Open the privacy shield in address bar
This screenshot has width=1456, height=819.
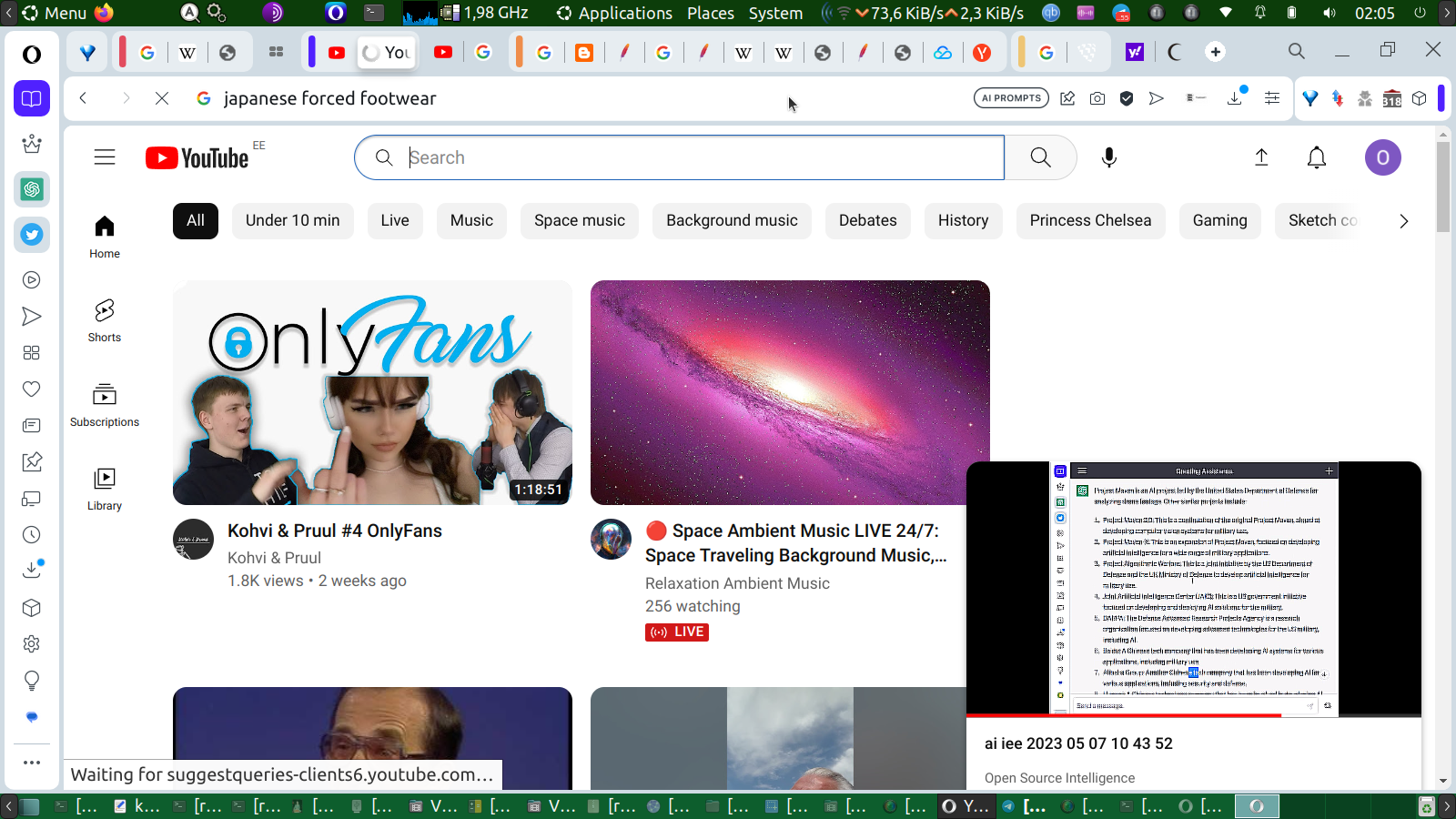point(1127,98)
